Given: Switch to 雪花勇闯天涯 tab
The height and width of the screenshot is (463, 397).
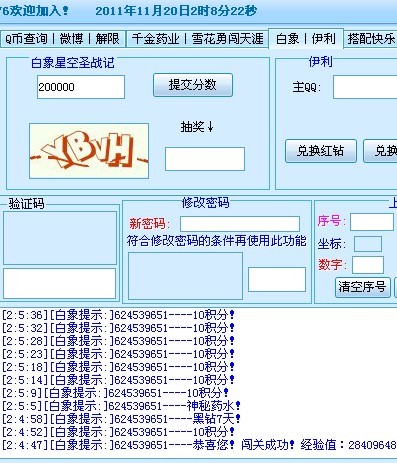Looking at the screenshot, I should coord(228,39).
